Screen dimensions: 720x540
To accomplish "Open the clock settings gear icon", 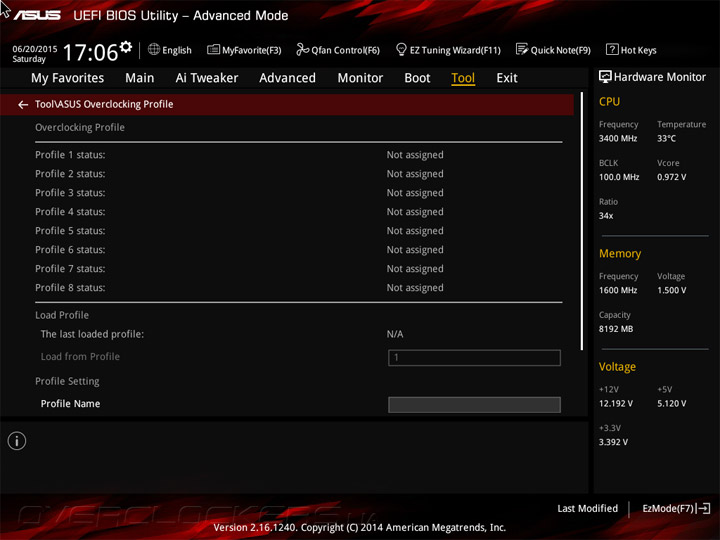I will 126,47.
